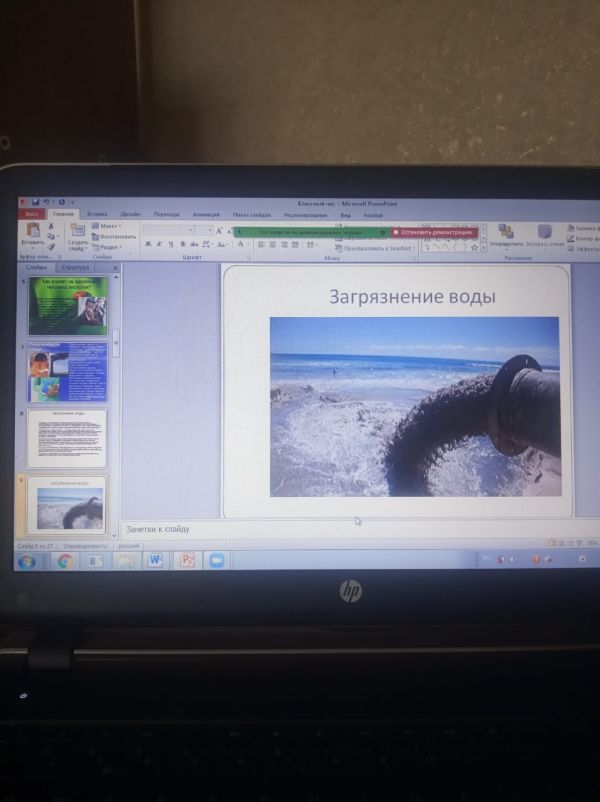Close the slides pane with the X
The height and width of the screenshot is (802, 600).
[115, 268]
